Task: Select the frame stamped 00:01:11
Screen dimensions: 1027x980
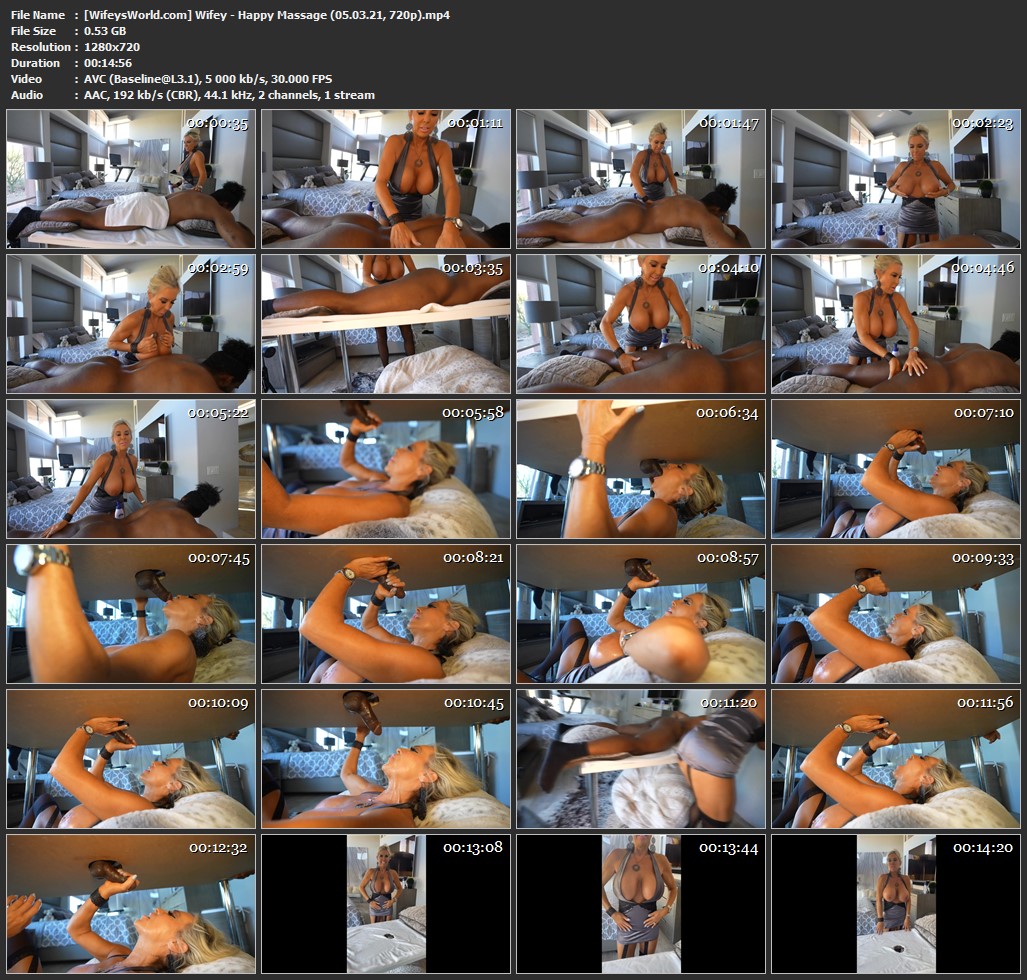Action: pyautogui.click(x=386, y=179)
